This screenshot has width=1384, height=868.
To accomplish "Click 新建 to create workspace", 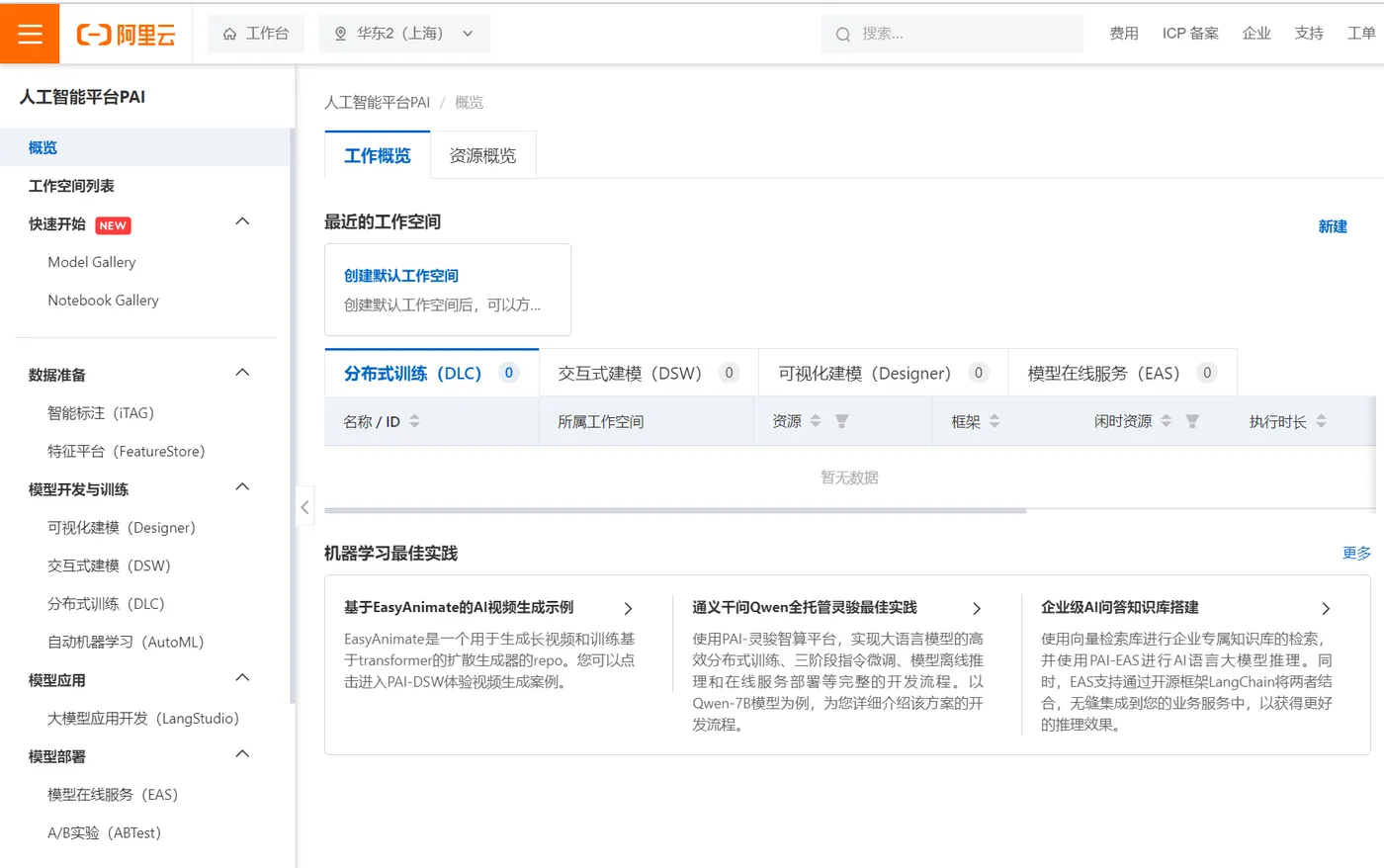I will 1333,226.
